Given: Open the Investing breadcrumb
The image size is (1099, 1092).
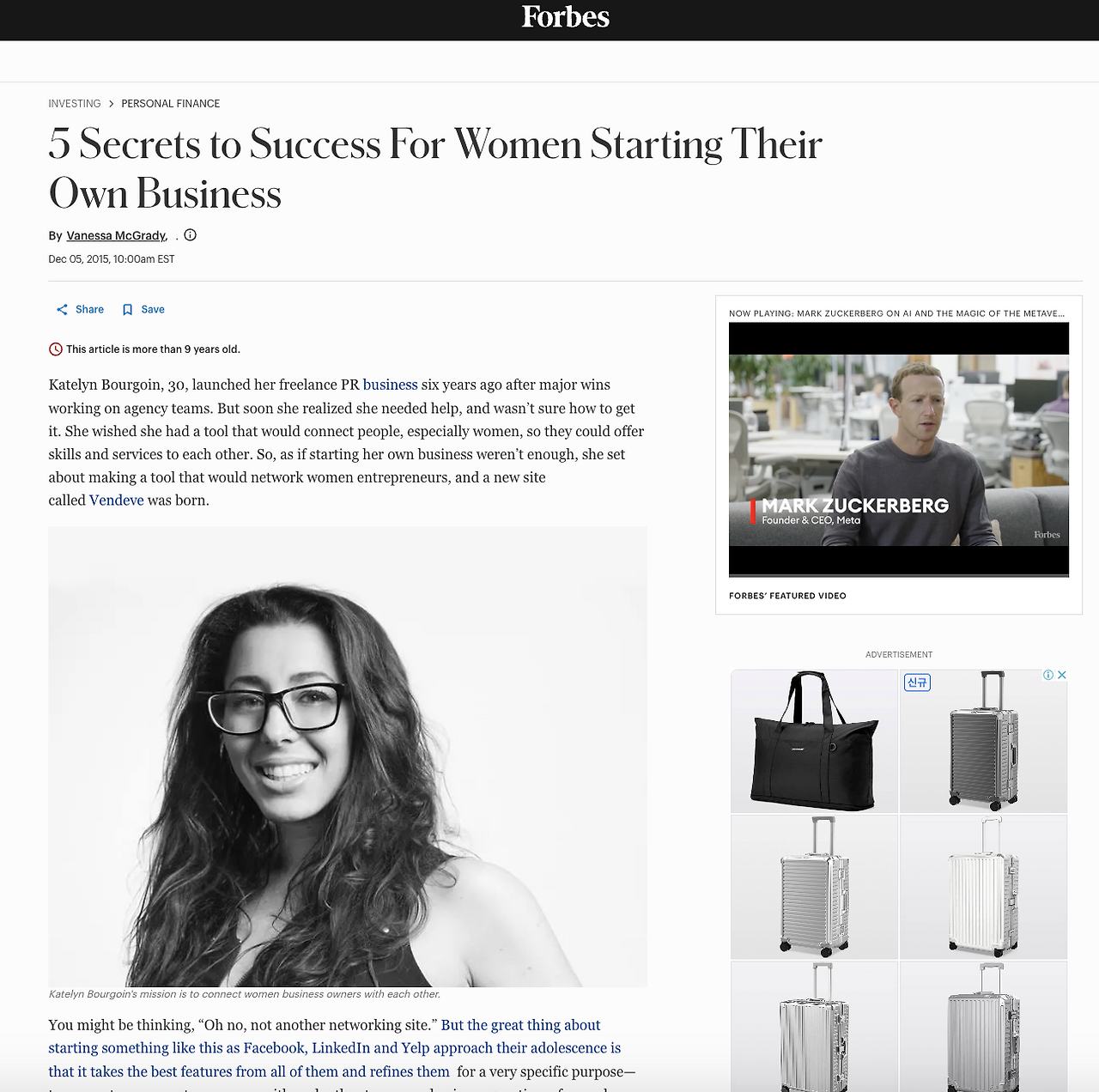Looking at the screenshot, I should 75,104.
